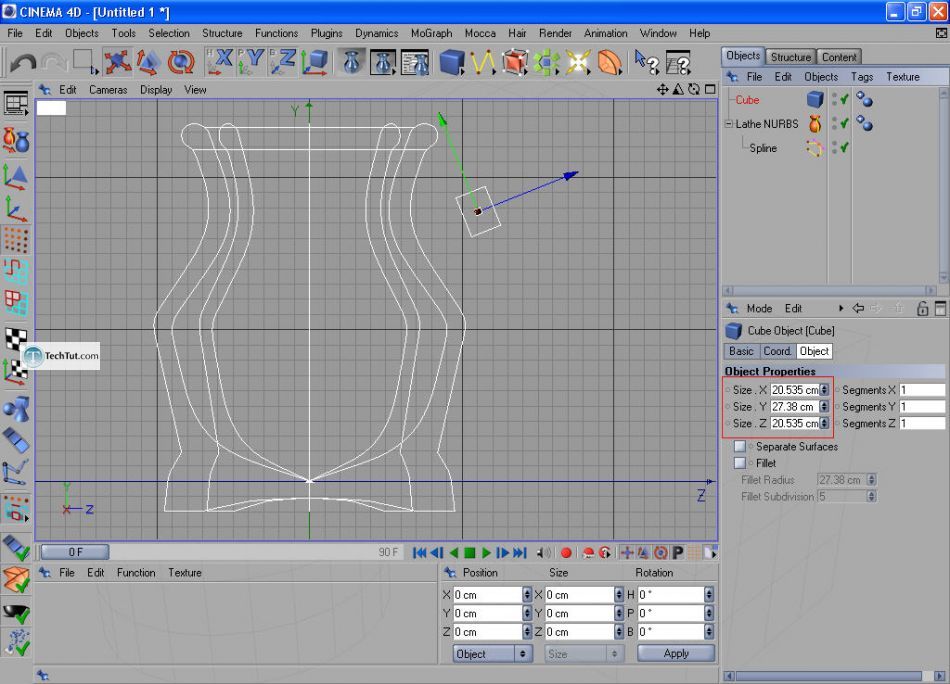This screenshot has width=950, height=684.
Task: Click Position X spinner arrows
Action: (x=527, y=595)
